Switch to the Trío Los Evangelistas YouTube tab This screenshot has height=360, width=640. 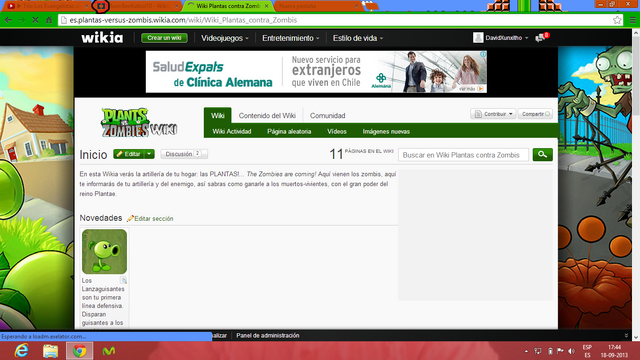(46, 6)
